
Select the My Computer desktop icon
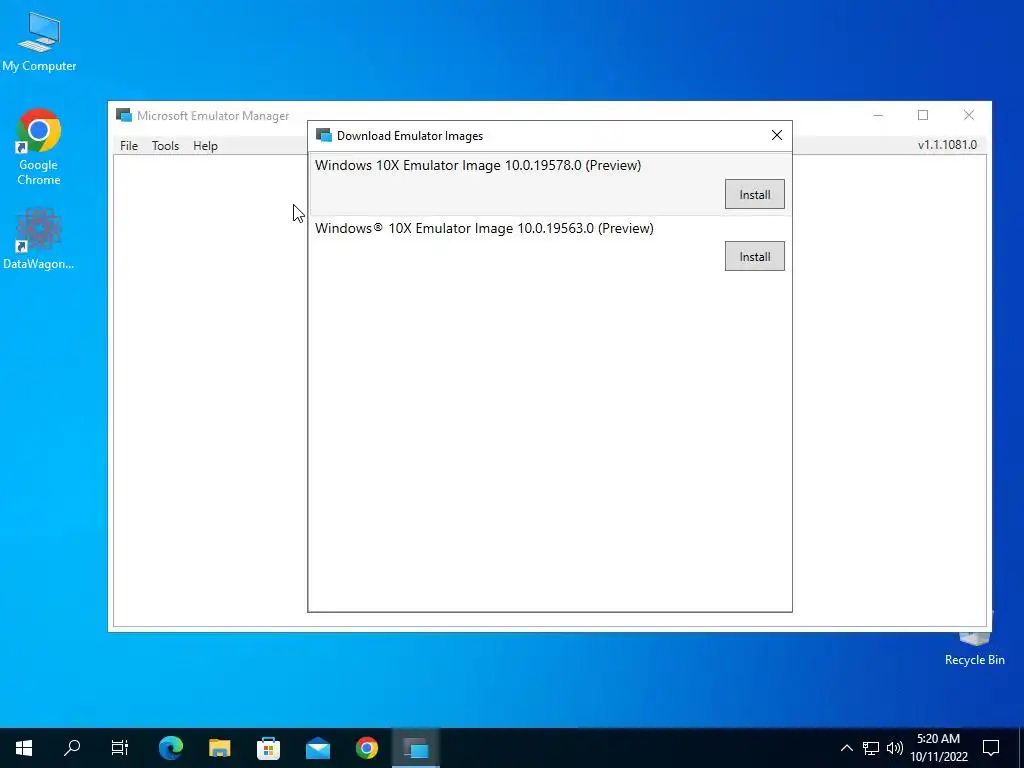pos(39,42)
